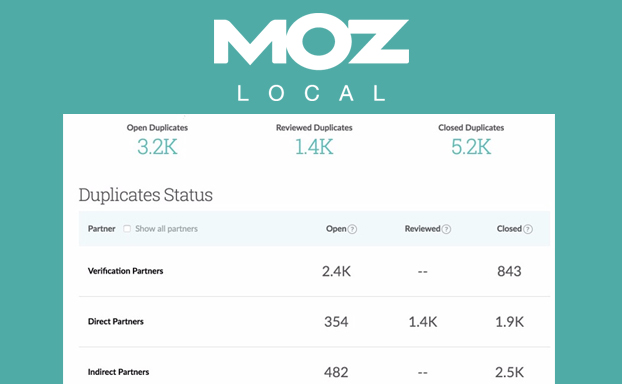Open the Verification Partners row
Viewport: 622px width, 384px height.
coord(314,271)
